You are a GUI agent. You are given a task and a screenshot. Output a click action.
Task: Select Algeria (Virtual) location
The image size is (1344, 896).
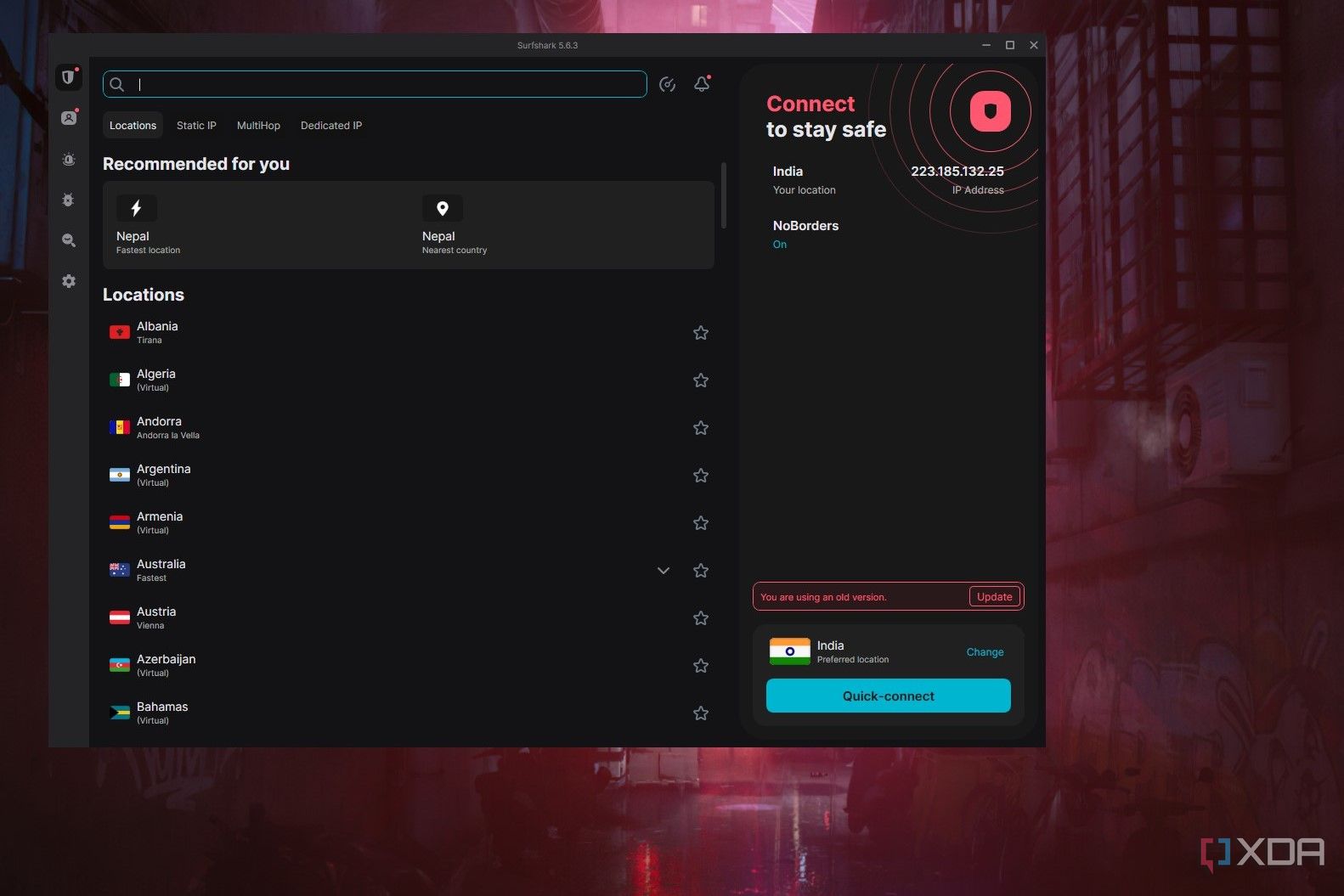click(408, 380)
